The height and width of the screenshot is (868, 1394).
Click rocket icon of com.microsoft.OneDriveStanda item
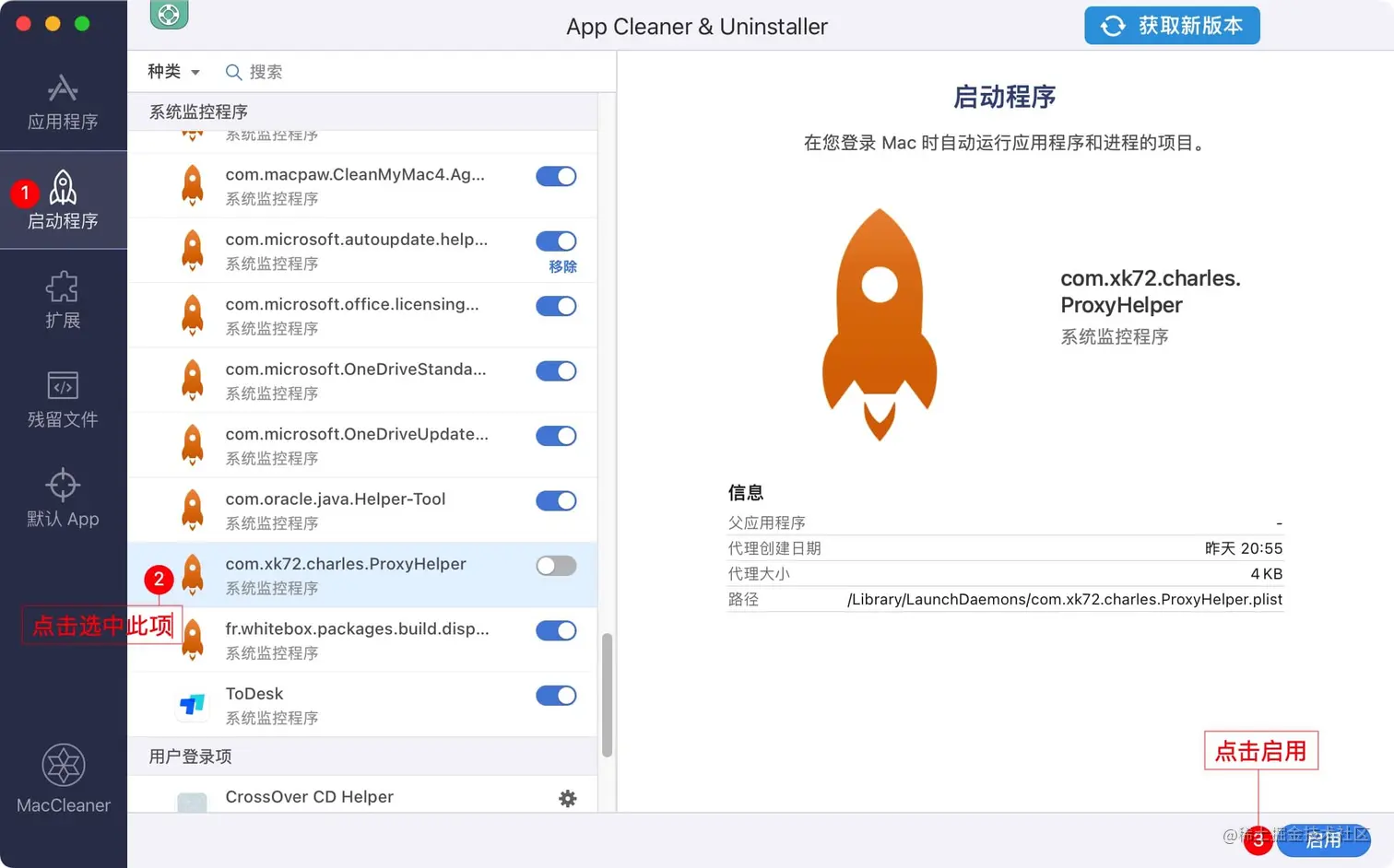point(192,380)
